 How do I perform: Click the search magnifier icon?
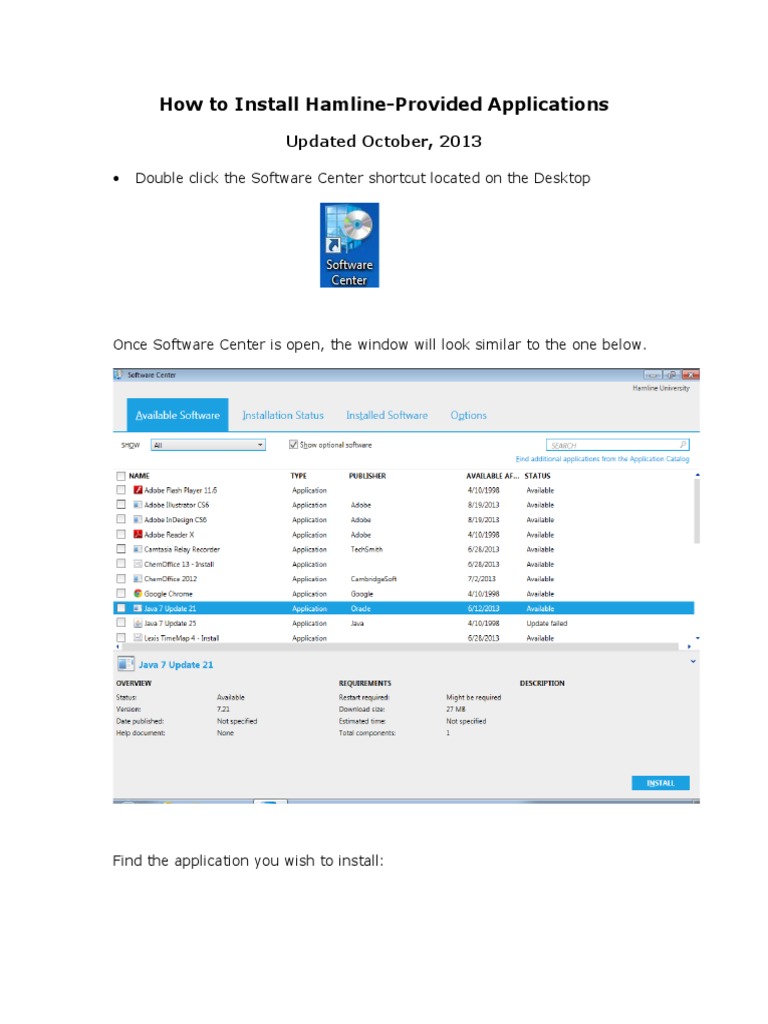coord(683,445)
